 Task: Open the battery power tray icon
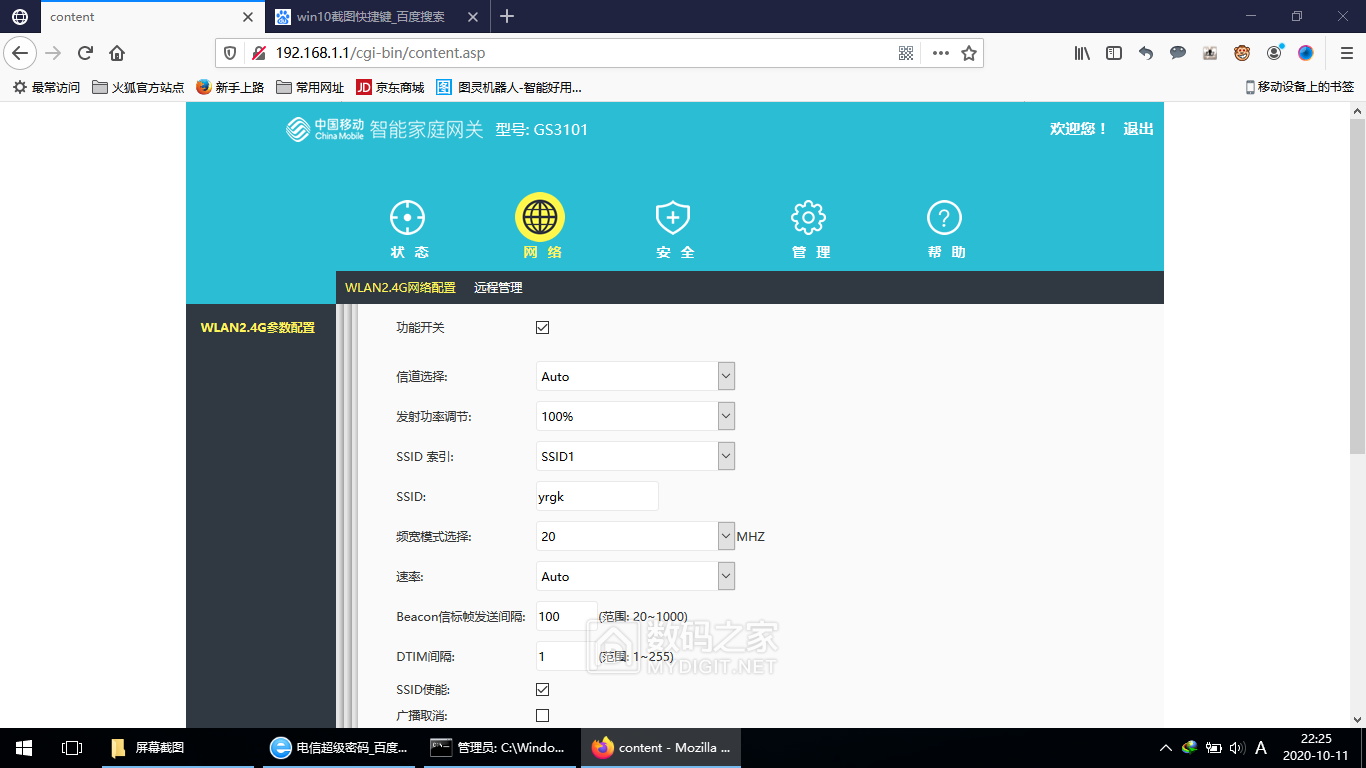(1213, 747)
